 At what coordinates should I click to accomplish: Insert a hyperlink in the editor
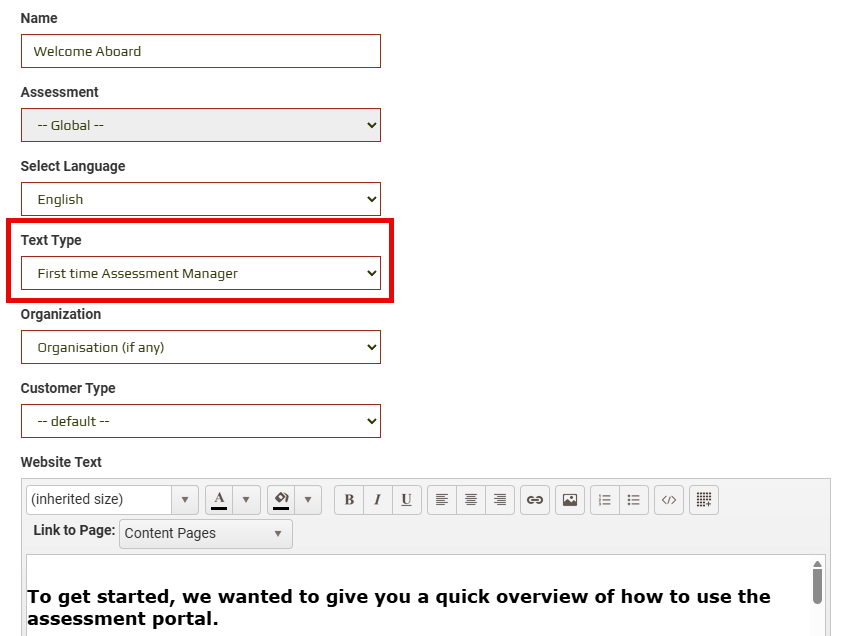pos(535,500)
